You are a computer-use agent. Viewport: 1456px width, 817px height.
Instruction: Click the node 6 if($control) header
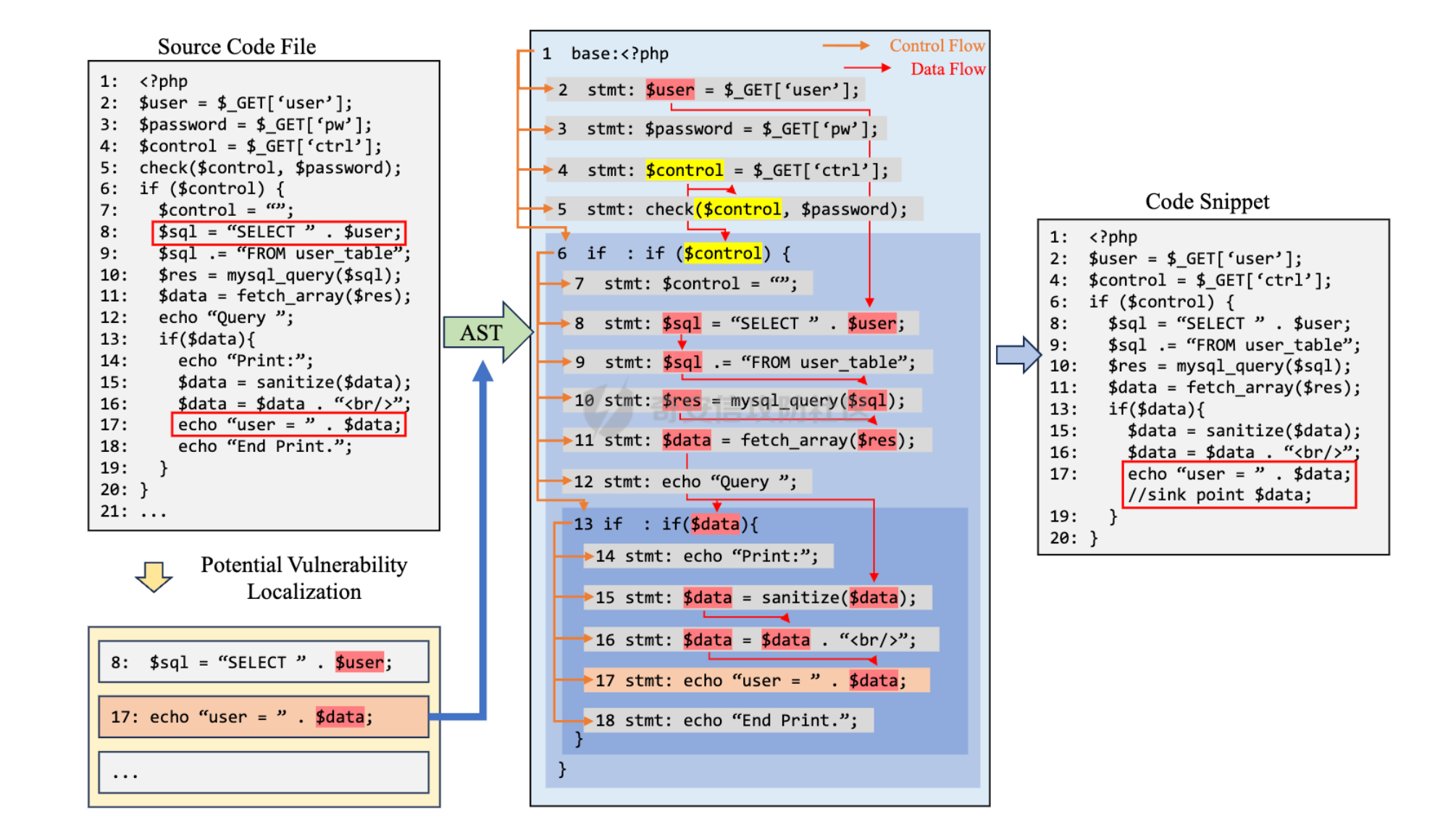pyautogui.click(x=674, y=254)
